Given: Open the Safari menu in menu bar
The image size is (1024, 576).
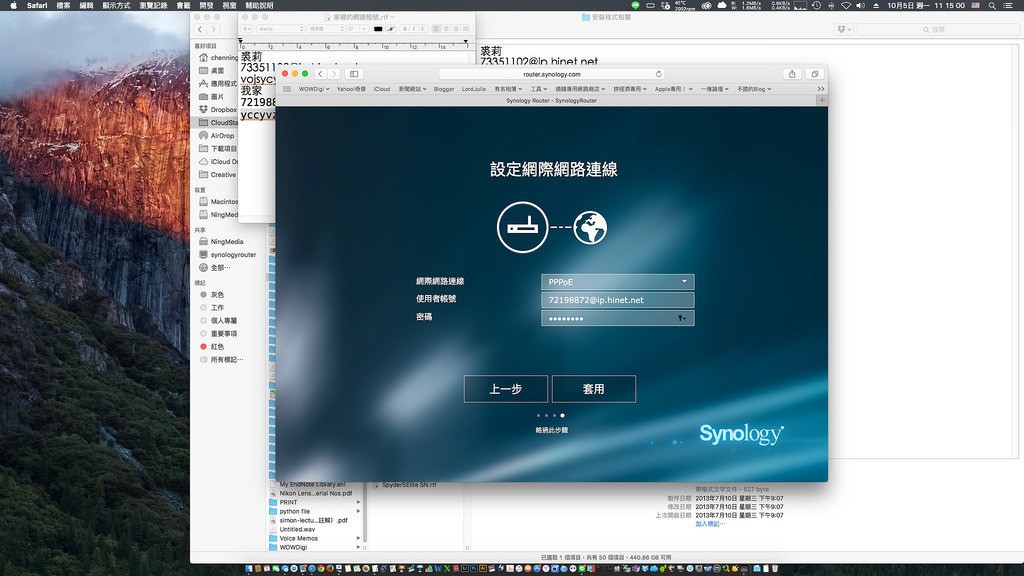Looking at the screenshot, I should tap(37, 5).
